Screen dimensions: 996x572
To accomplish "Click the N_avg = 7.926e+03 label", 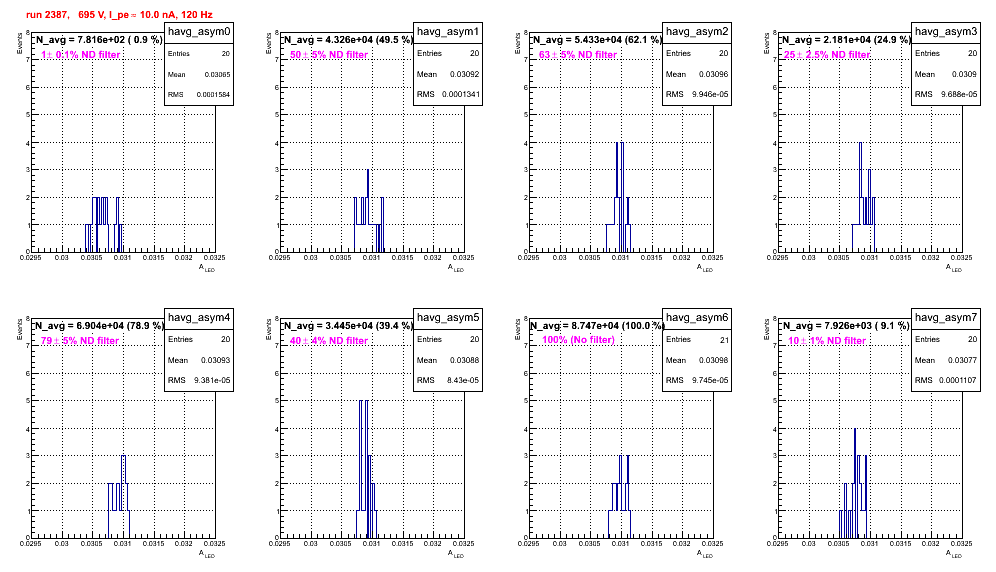I will click(x=846, y=325).
